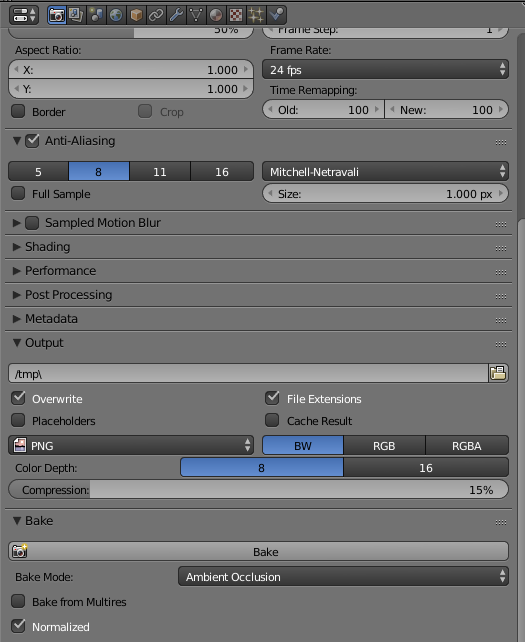Viewport: 525px width, 642px height.
Task: Collapse the Anti-Aliasing panel triangle
Action: coord(17,141)
